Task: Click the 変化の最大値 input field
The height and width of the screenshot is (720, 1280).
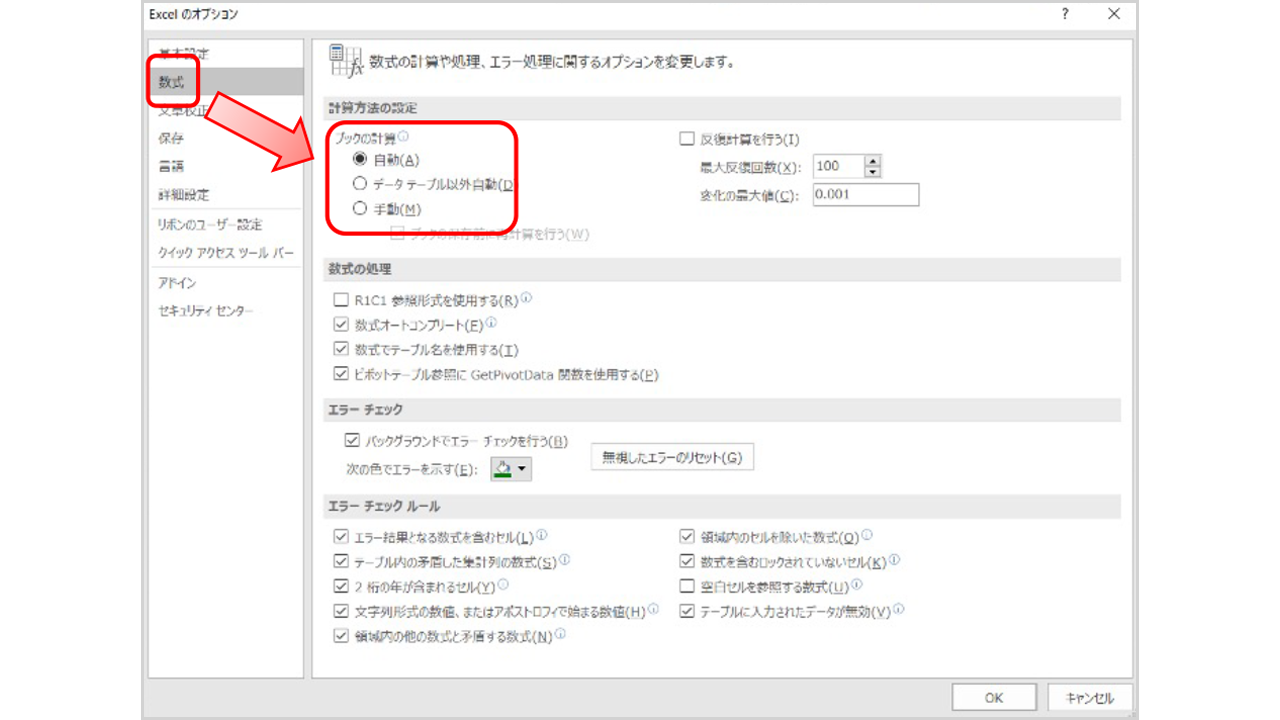Action: [865, 195]
